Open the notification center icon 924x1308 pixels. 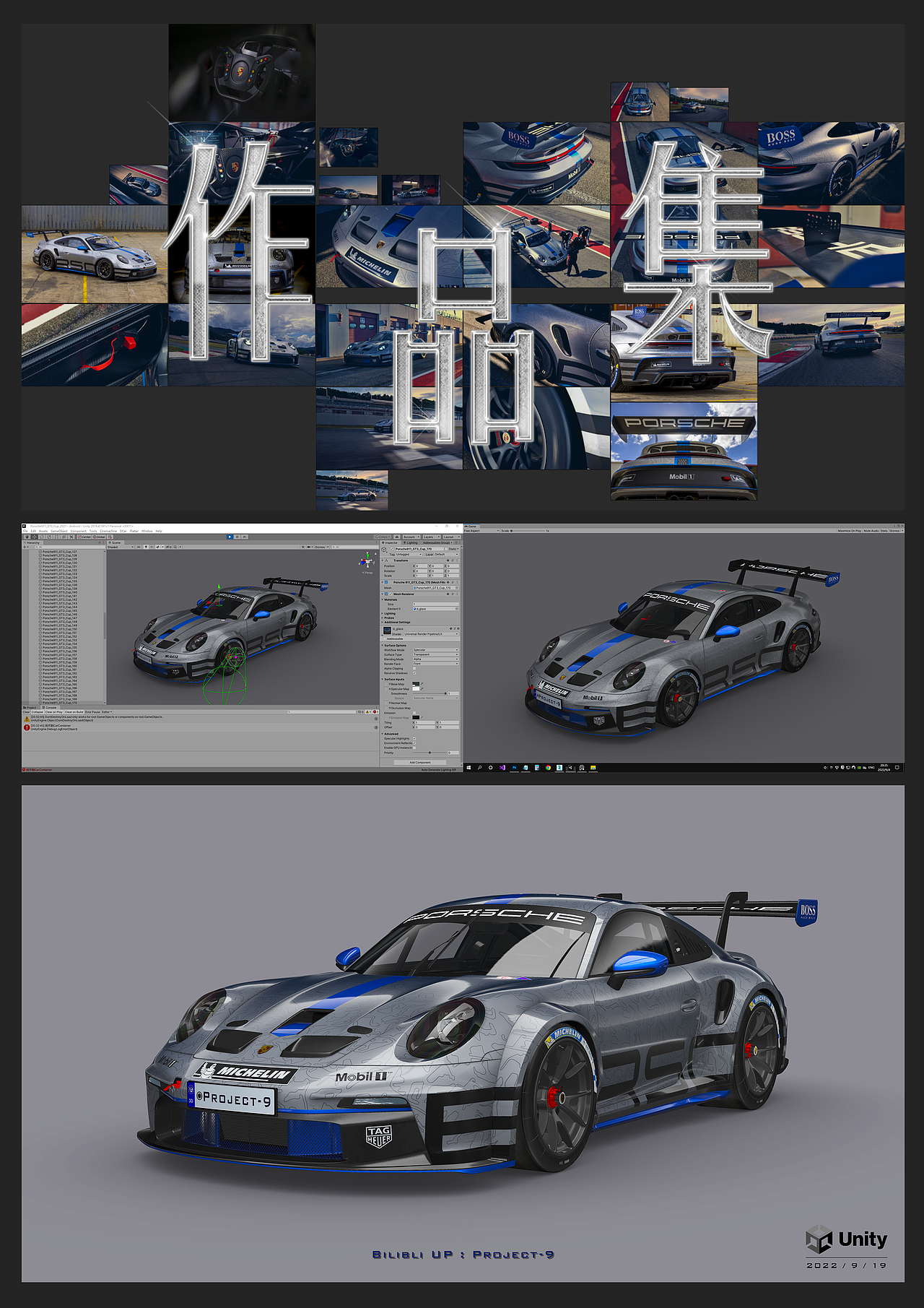(897, 768)
